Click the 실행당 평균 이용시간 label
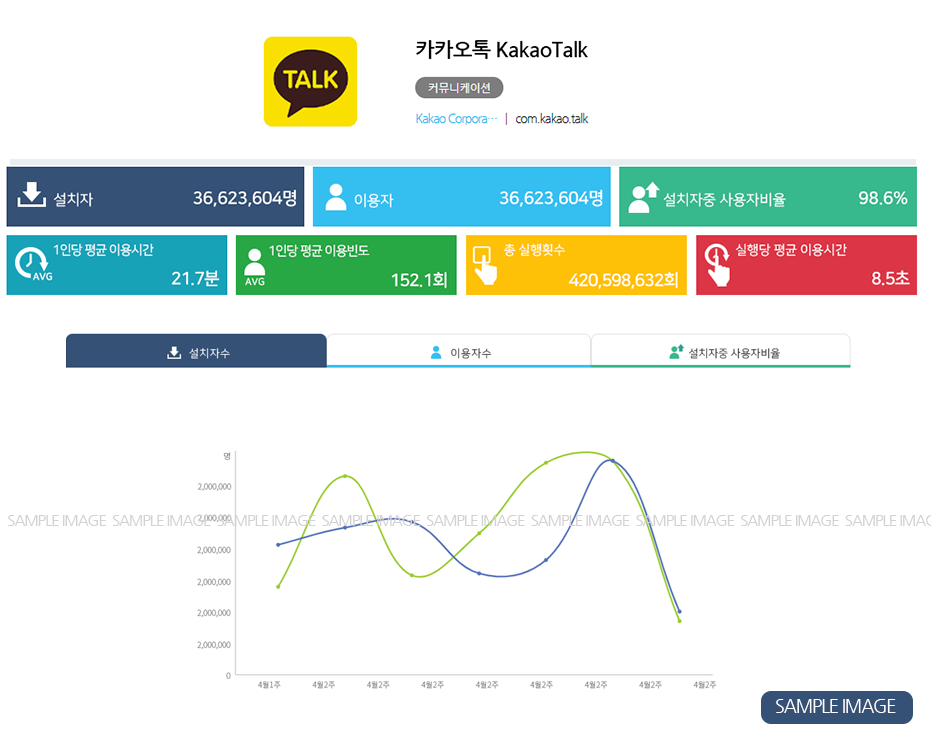 791,250
